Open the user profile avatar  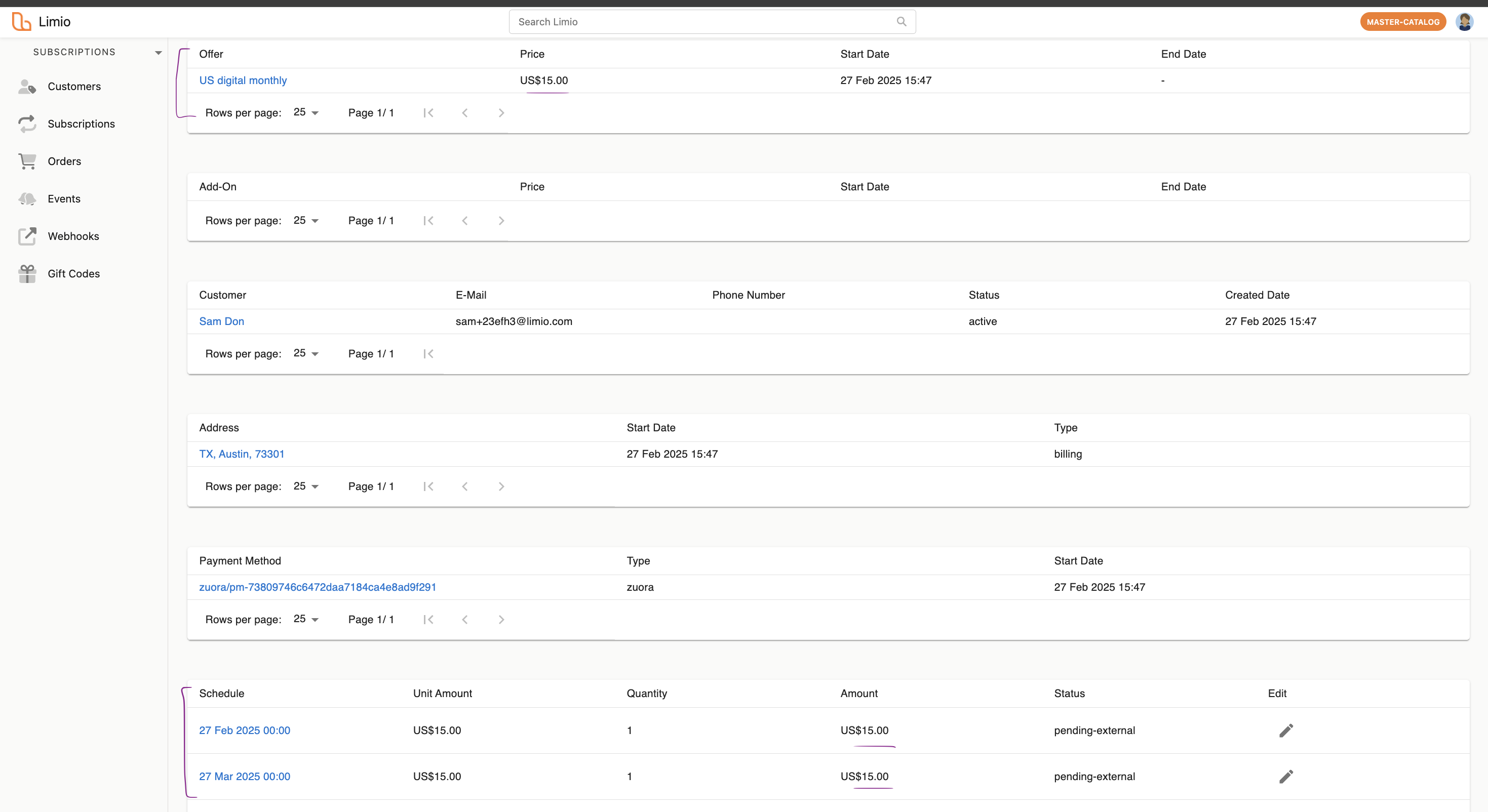pyautogui.click(x=1464, y=22)
